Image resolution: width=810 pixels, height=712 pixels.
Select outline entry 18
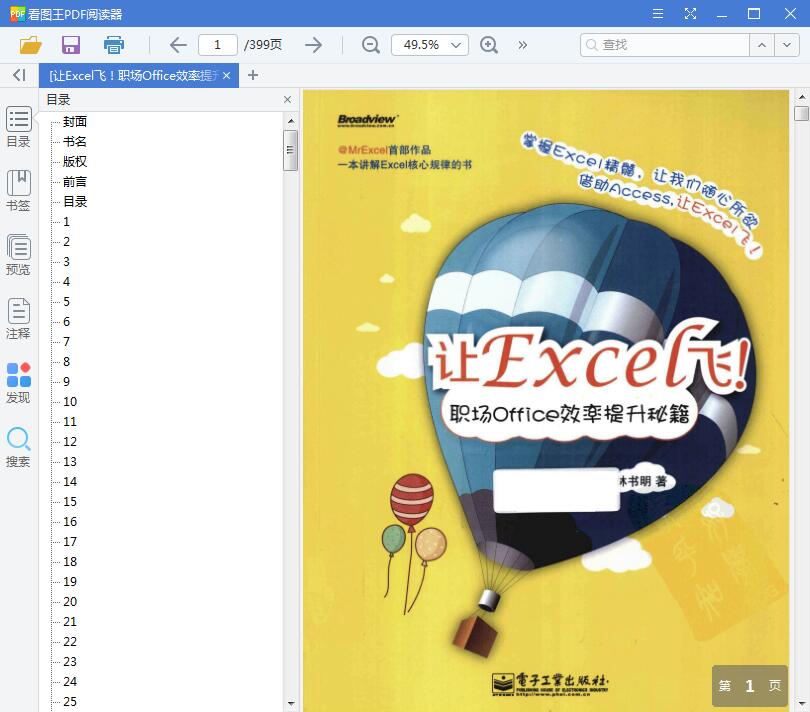pos(70,562)
